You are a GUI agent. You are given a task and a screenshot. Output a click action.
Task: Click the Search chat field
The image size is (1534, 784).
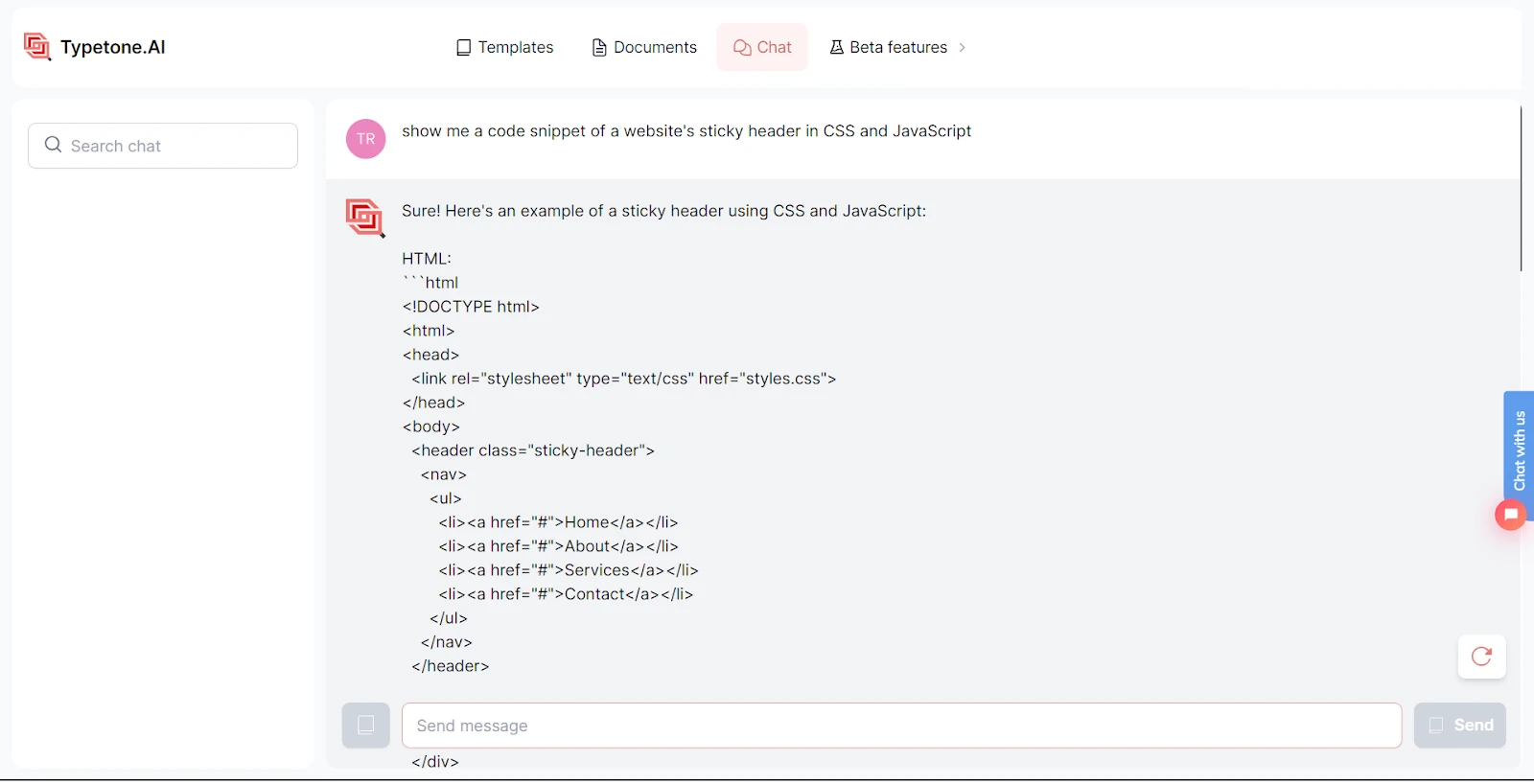(163, 146)
